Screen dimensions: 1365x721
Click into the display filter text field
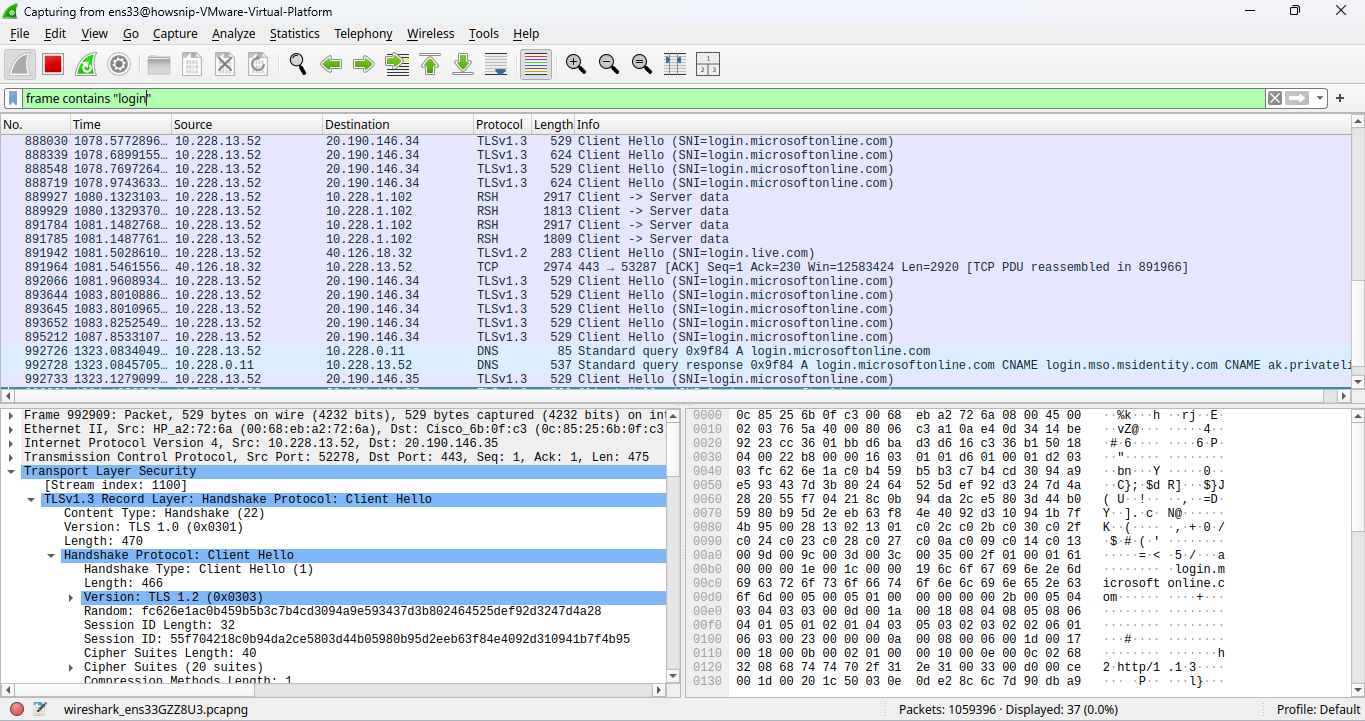pos(643,98)
